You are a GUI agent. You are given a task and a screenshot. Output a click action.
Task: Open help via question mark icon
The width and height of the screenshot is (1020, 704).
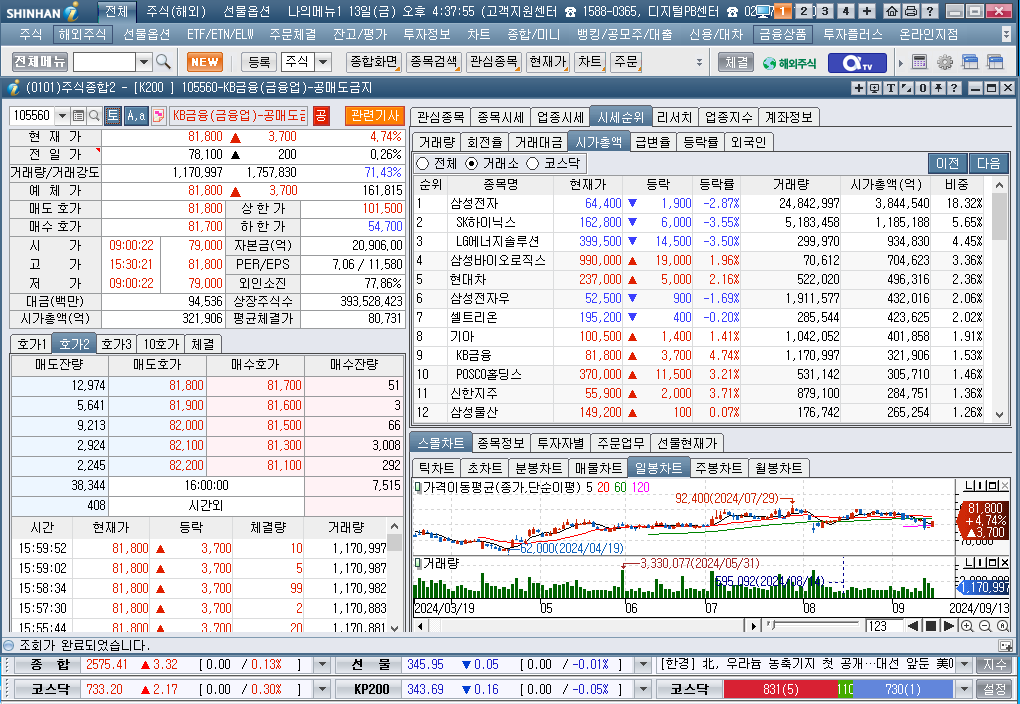[x=930, y=11]
